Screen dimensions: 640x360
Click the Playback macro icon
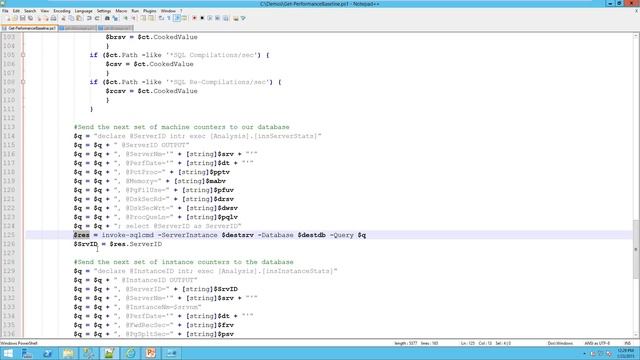click(210, 18)
